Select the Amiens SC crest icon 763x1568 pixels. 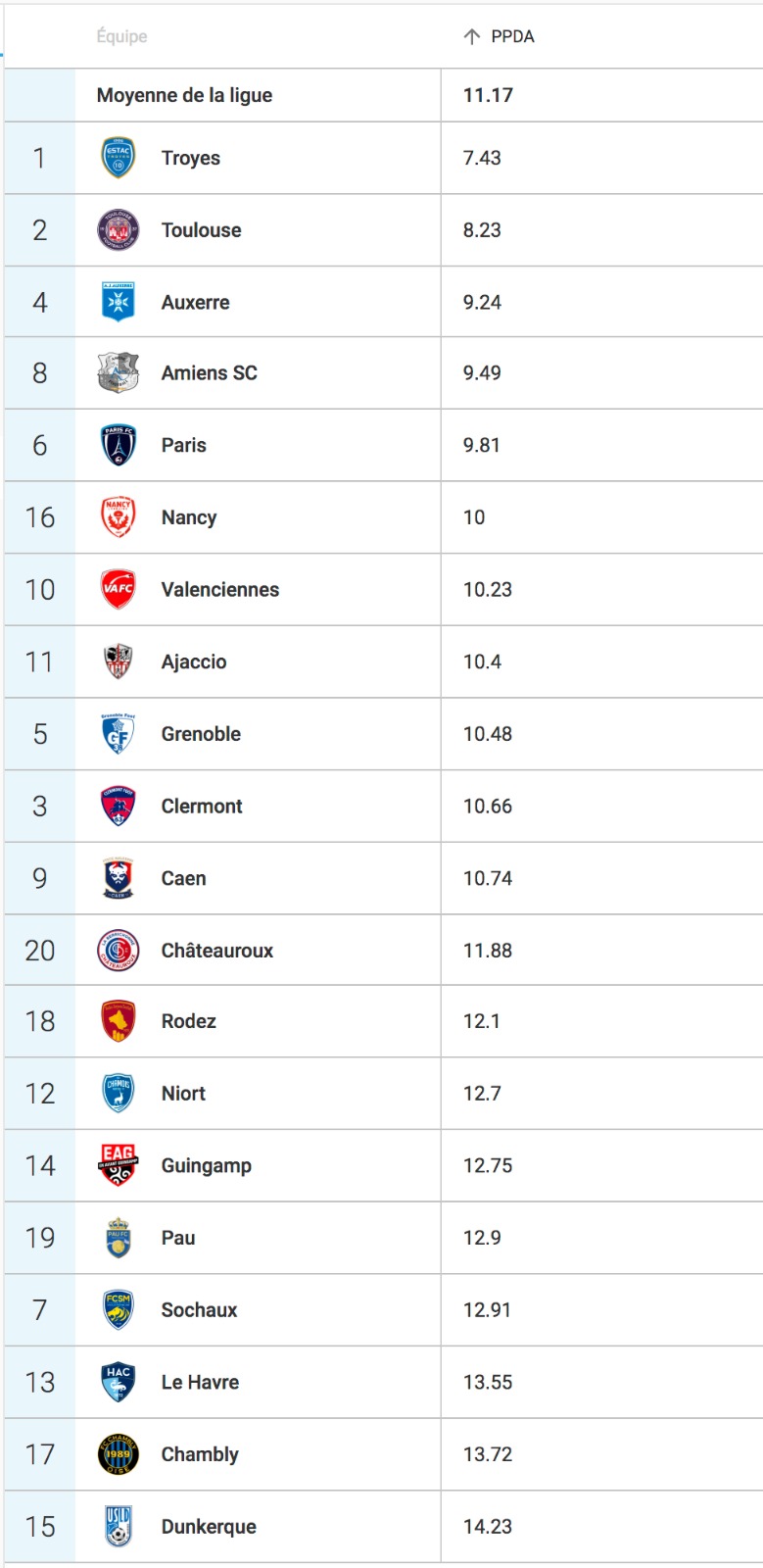click(x=119, y=373)
